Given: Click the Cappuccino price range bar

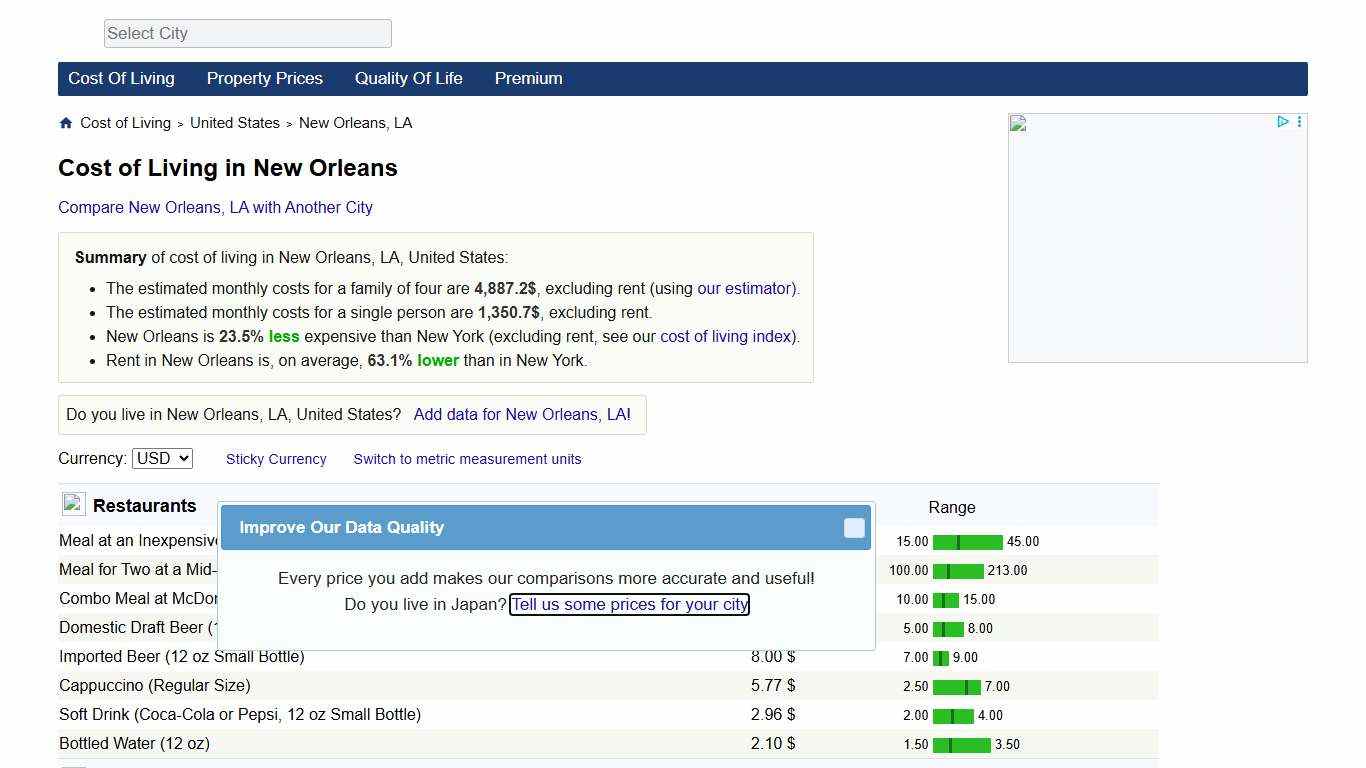Looking at the screenshot, I should [x=955, y=686].
